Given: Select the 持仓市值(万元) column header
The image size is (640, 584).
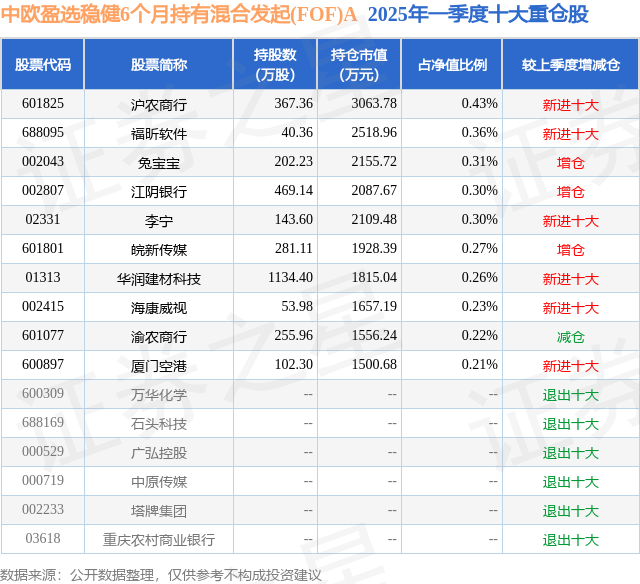Looking at the screenshot, I should [x=359, y=64].
